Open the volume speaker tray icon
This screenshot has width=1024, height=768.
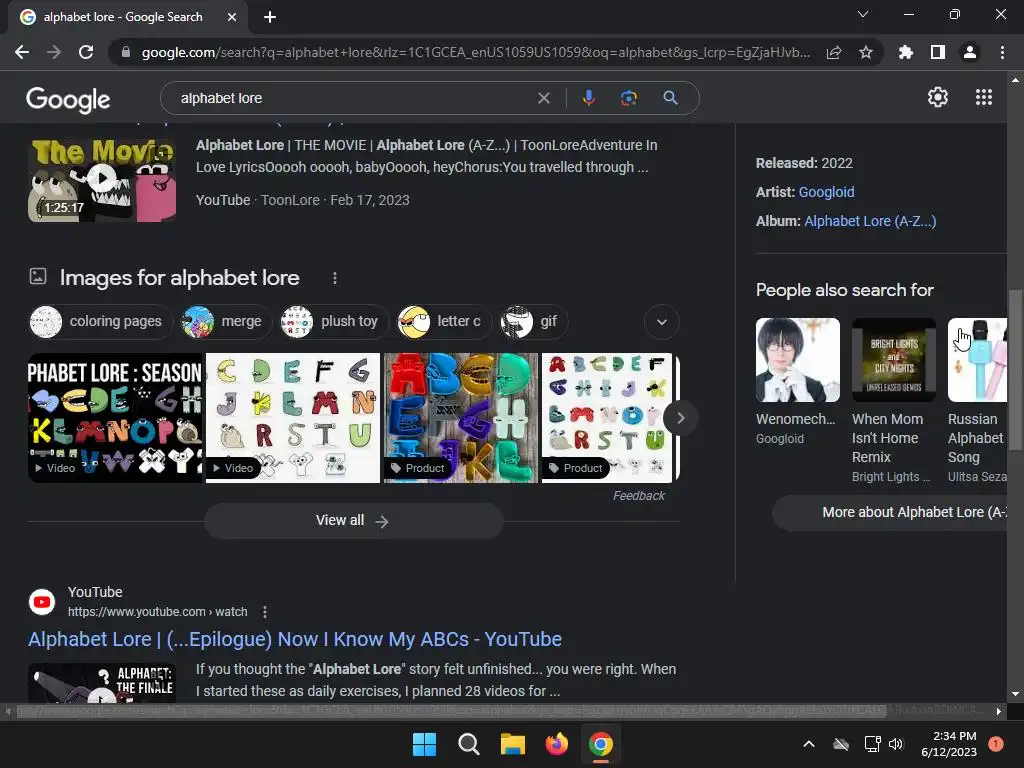tap(896, 744)
